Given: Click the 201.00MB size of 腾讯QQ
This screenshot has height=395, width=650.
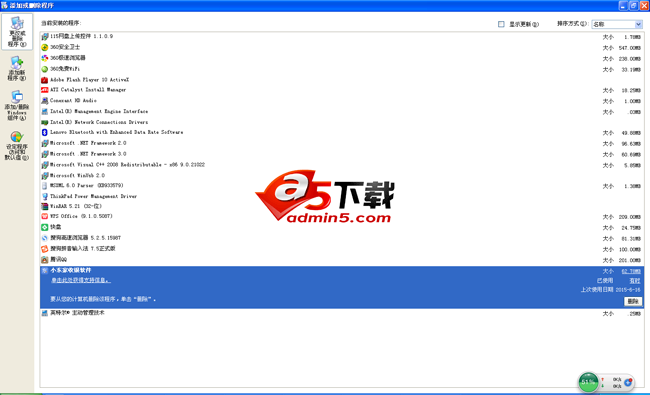Looking at the screenshot, I should pyautogui.click(x=630, y=260).
